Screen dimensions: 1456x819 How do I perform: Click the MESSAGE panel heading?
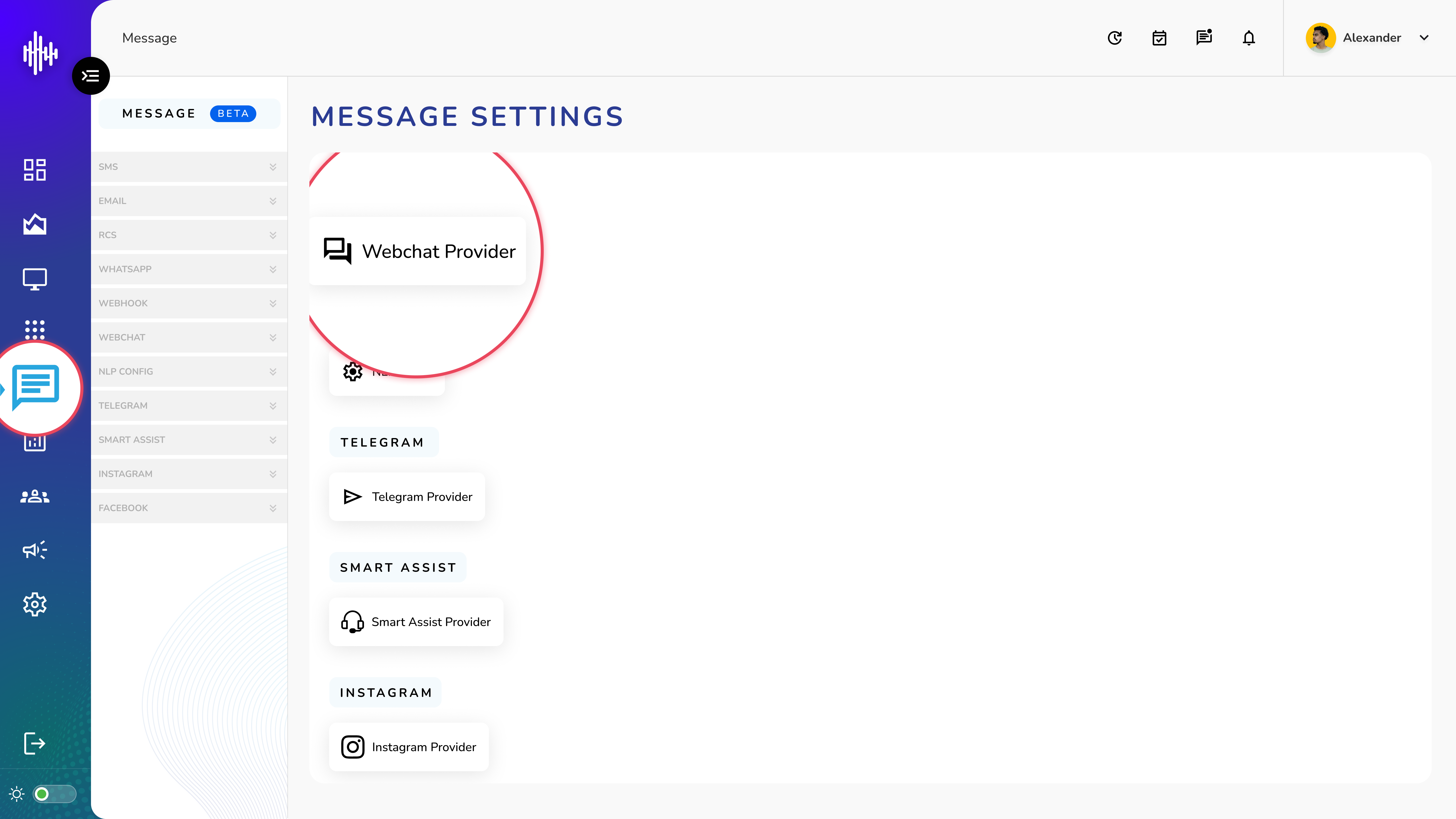click(x=159, y=113)
